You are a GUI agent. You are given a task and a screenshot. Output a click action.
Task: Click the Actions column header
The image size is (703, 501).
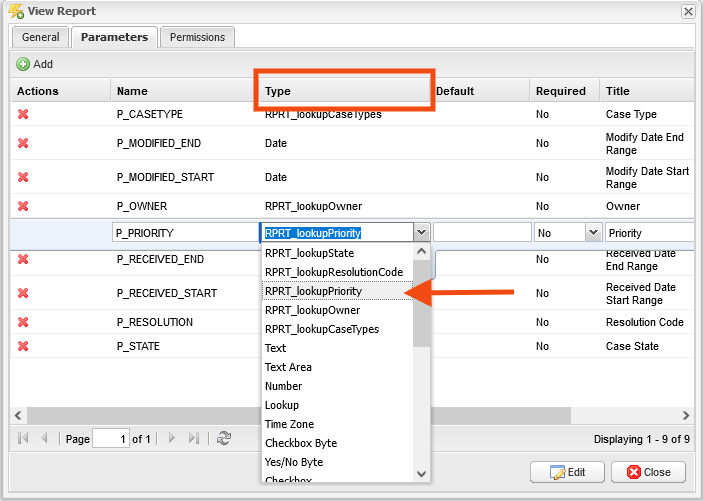(61, 91)
